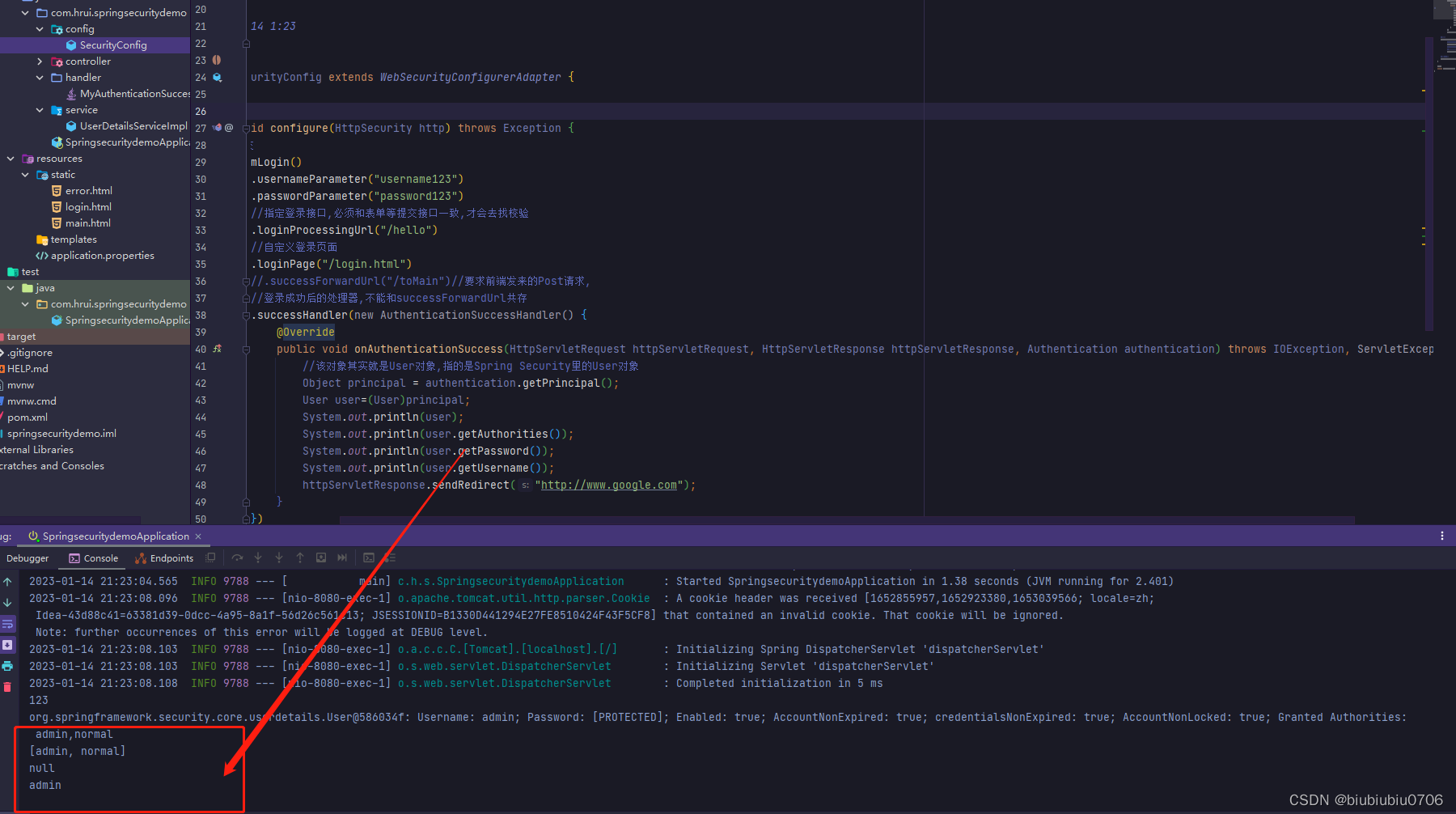The image size is (1456, 814).
Task: Open the http://www.google.com link in code
Action: (x=608, y=485)
